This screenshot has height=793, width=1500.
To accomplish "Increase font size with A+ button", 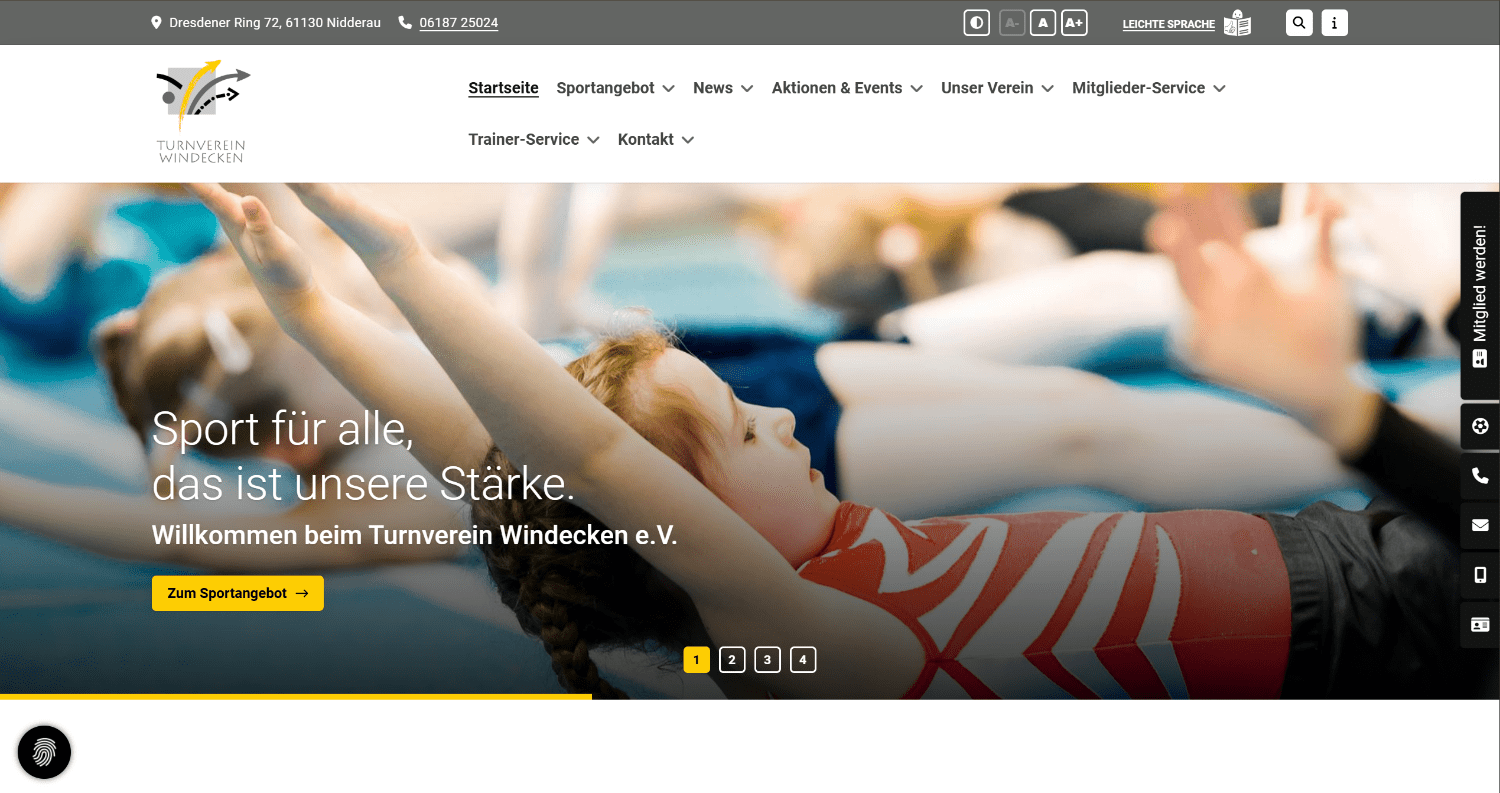I will 1074,23.
